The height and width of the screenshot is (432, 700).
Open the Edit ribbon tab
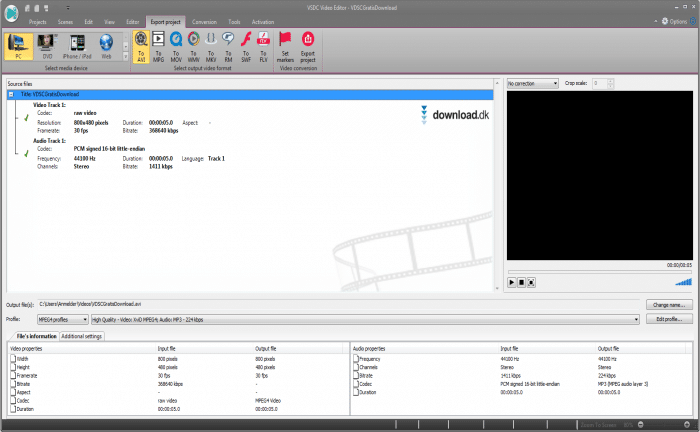coord(89,22)
